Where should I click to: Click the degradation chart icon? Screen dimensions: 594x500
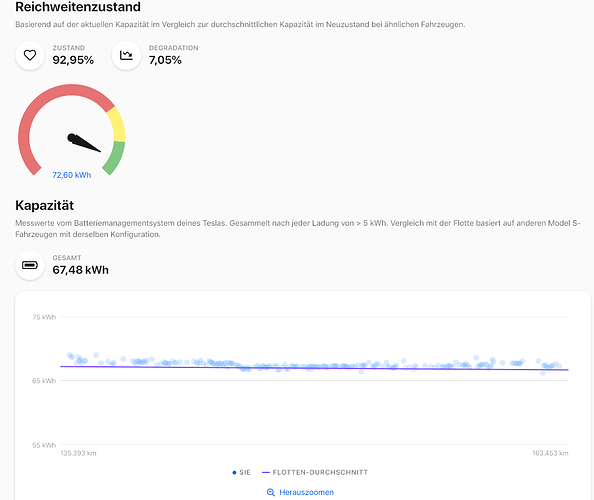tap(126, 56)
